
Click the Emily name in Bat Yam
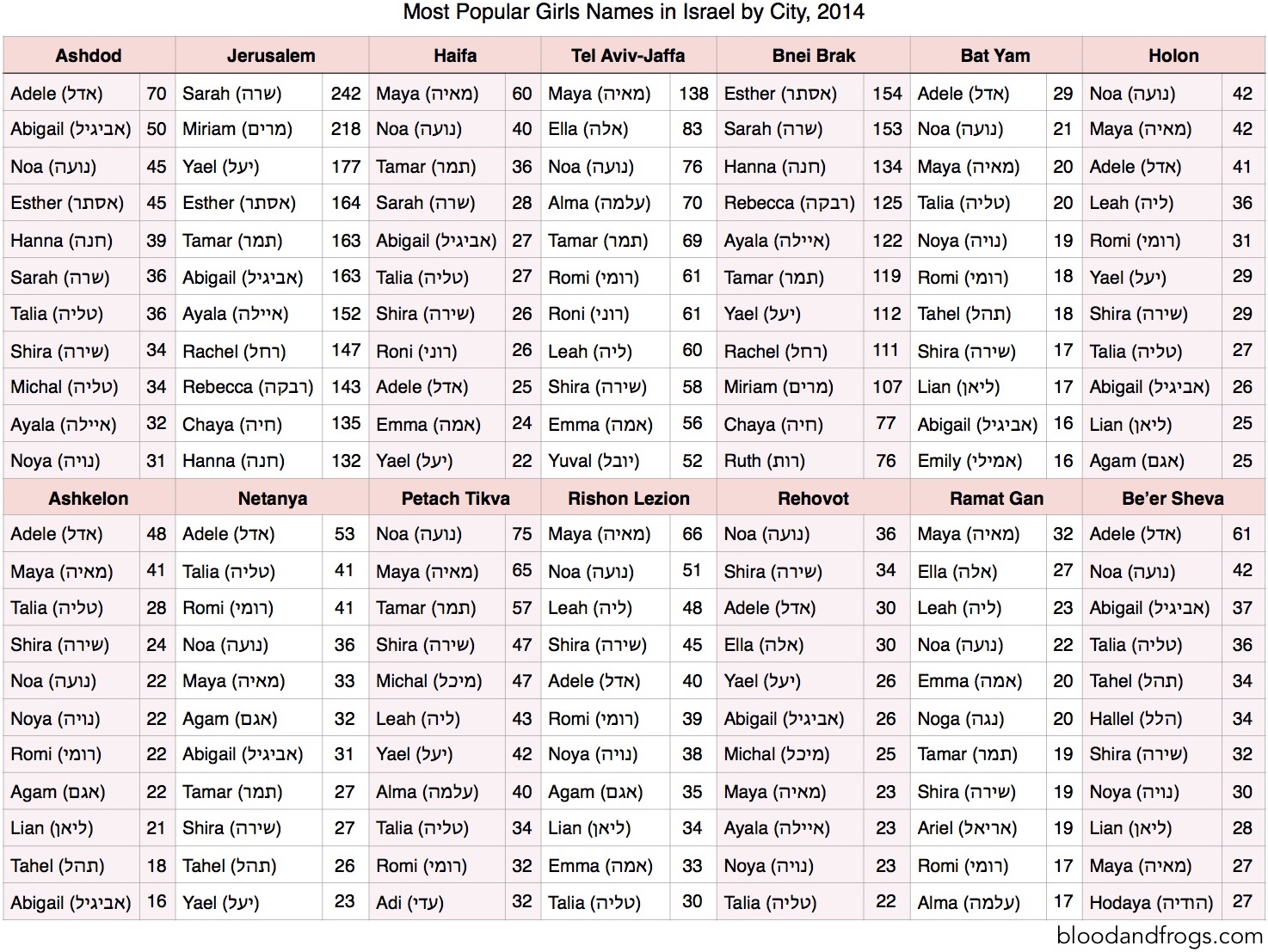pos(969,461)
